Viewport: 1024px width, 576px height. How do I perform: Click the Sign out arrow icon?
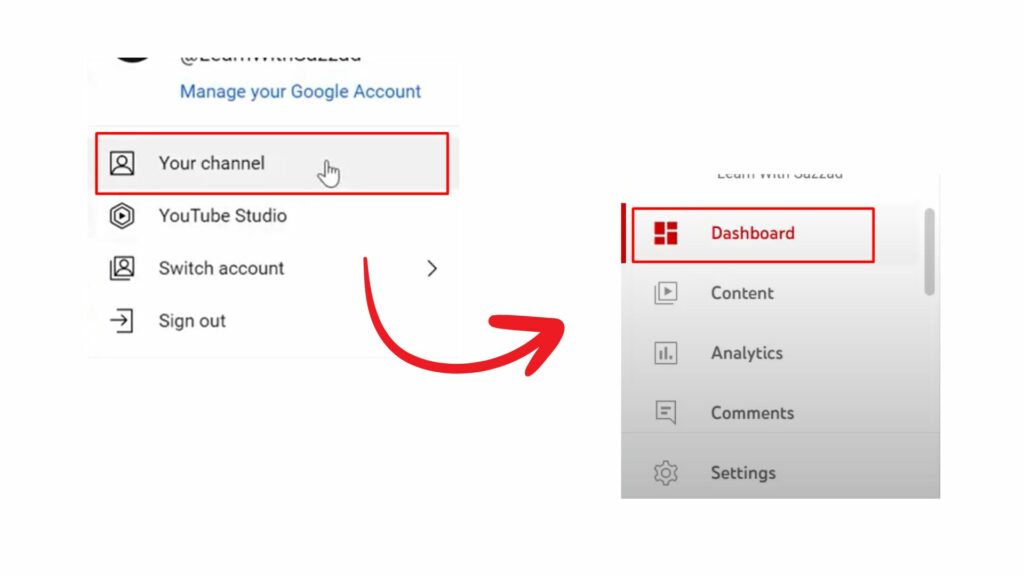point(120,321)
